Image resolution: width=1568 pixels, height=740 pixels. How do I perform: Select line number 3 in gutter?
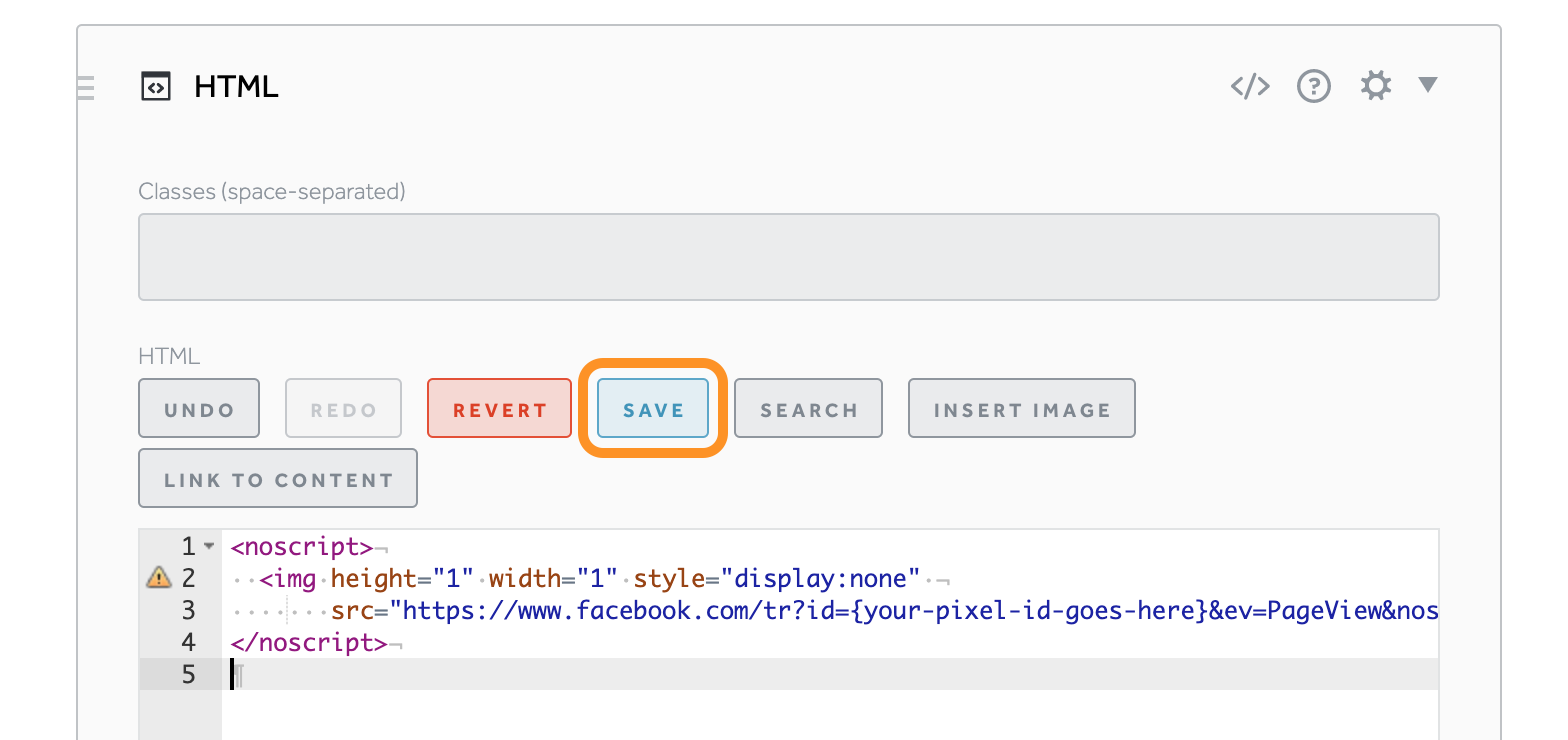coord(189,610)
